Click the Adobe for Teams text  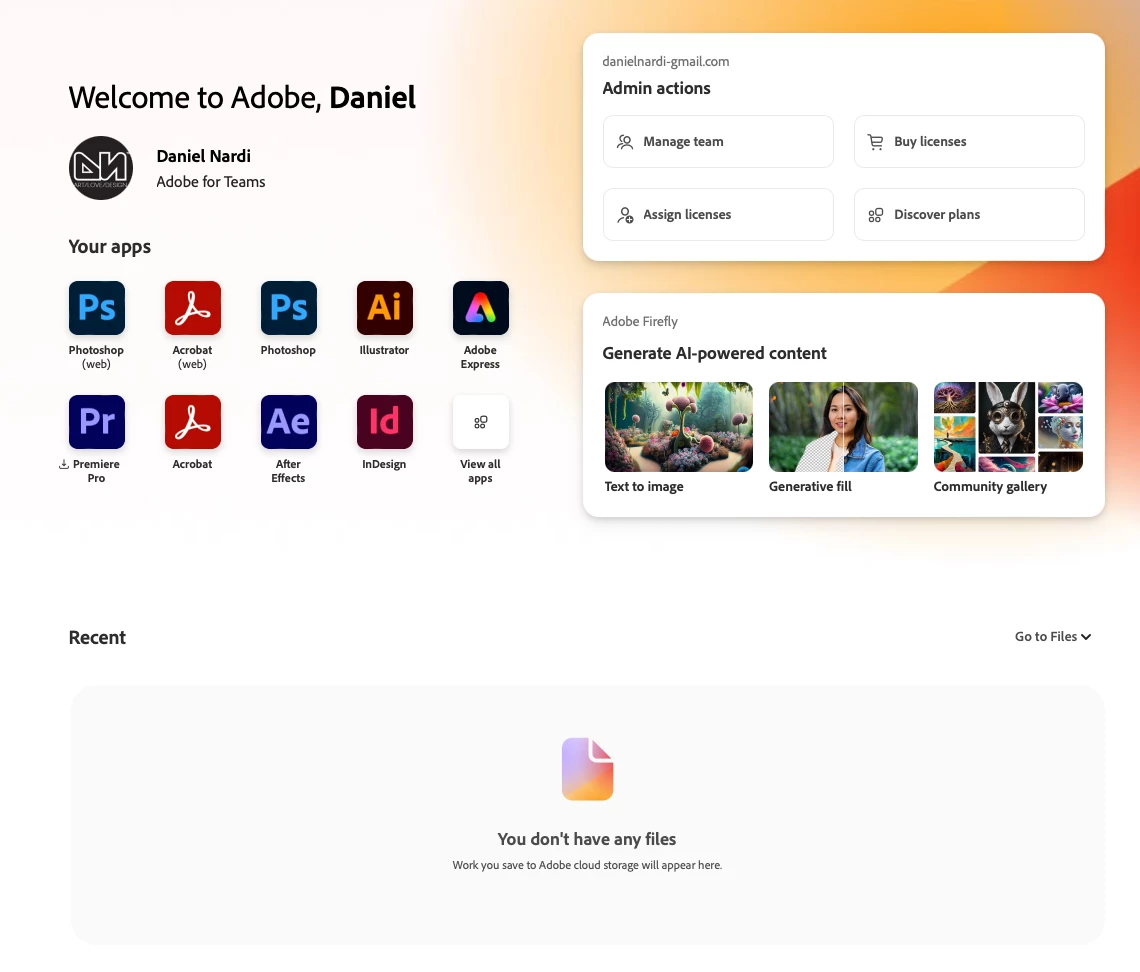tap(211, 182)
